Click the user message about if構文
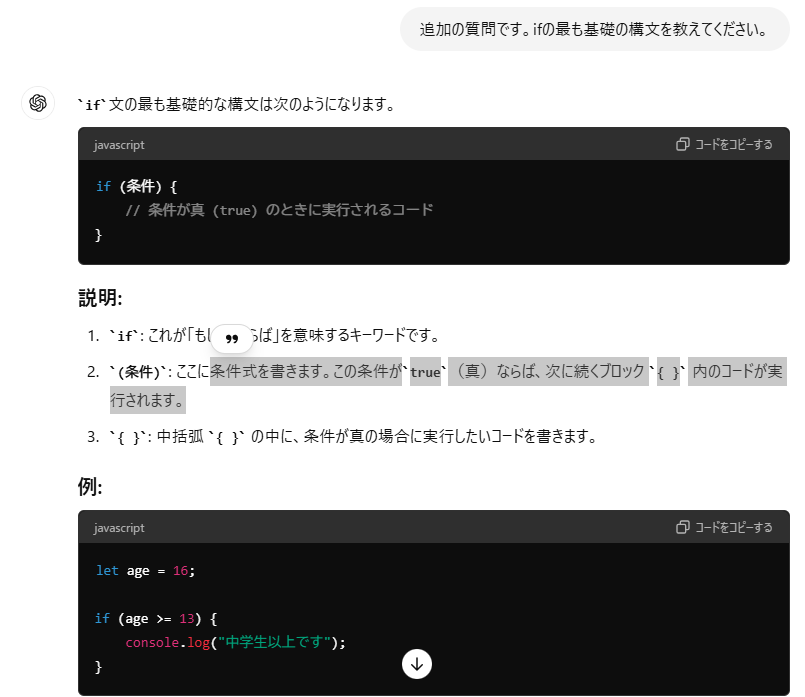 pyautogui.click(x=595, y=29)
